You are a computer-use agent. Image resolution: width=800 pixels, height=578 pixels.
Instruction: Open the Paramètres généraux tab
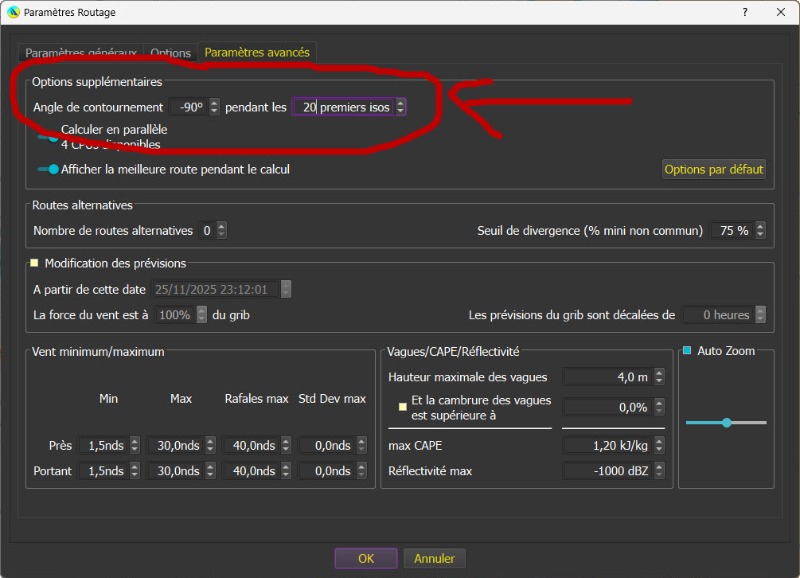pos(81,53)
